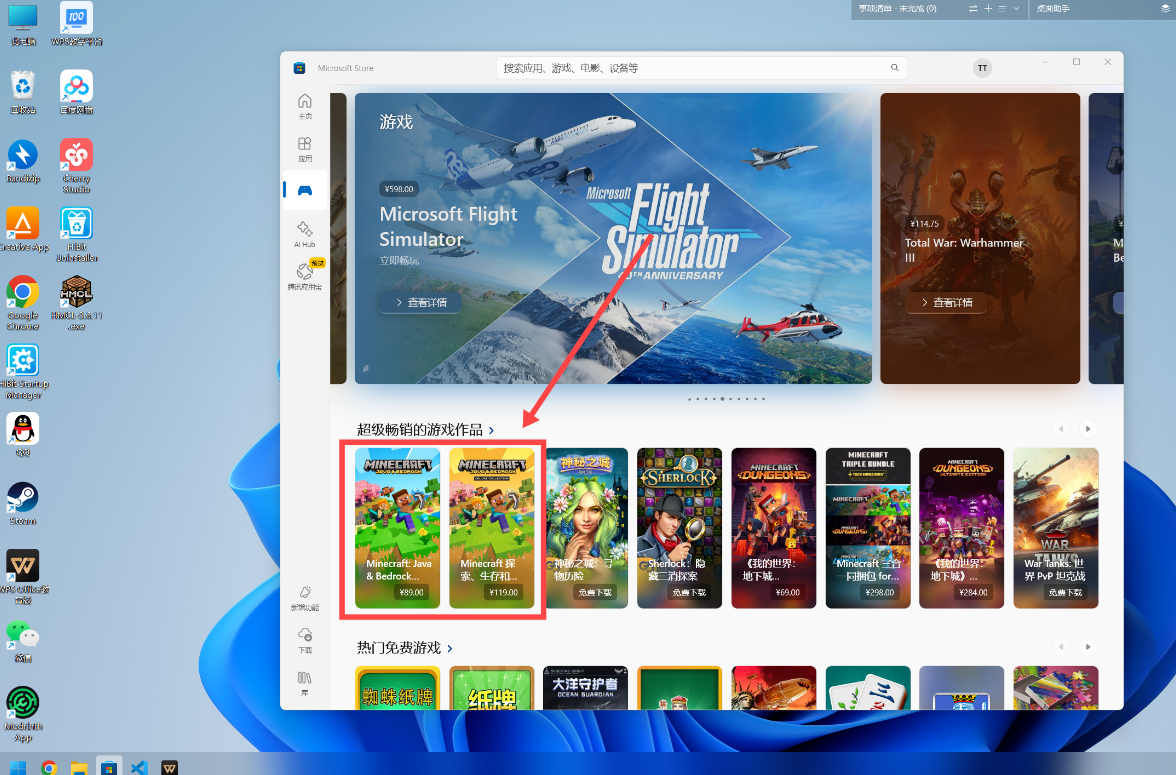Open Visual Studio Code from the taskbar

tap(140, 766)
